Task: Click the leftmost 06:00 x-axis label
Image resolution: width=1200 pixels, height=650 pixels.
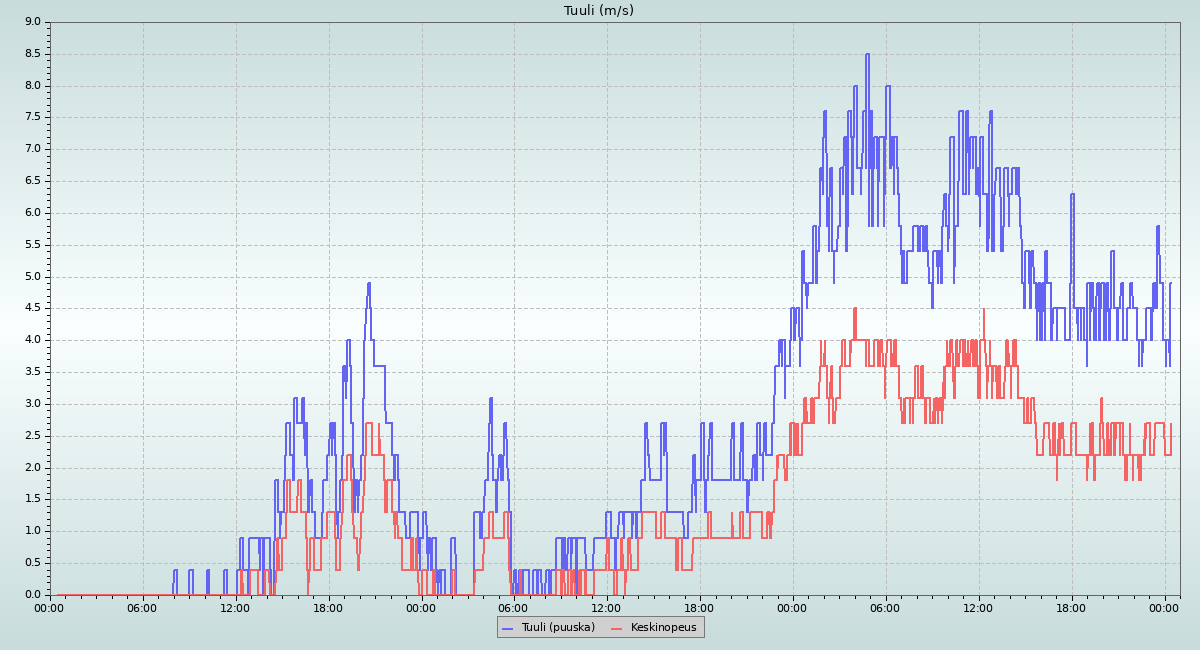Action: [142, 607]
